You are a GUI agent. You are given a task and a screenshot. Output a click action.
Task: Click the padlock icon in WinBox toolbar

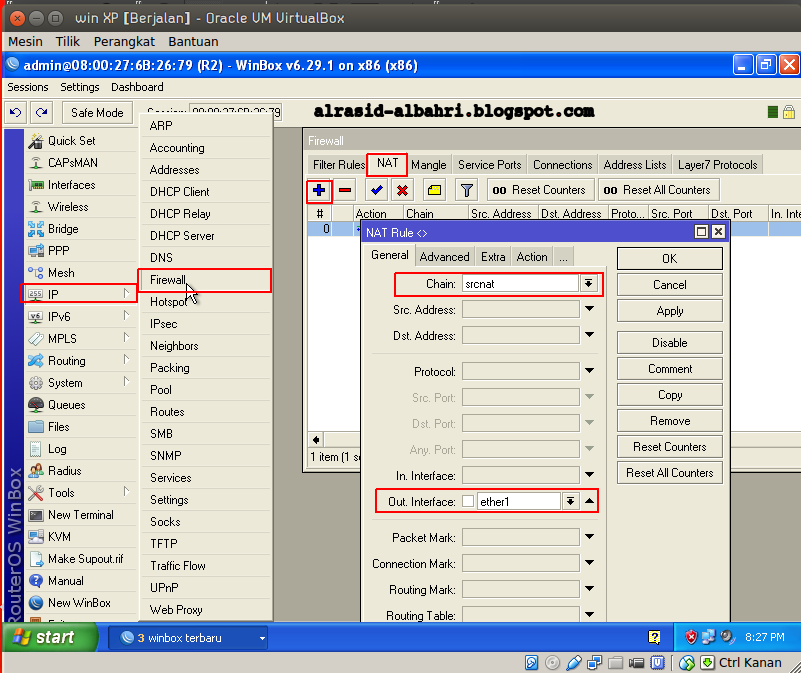pos(789,112)
